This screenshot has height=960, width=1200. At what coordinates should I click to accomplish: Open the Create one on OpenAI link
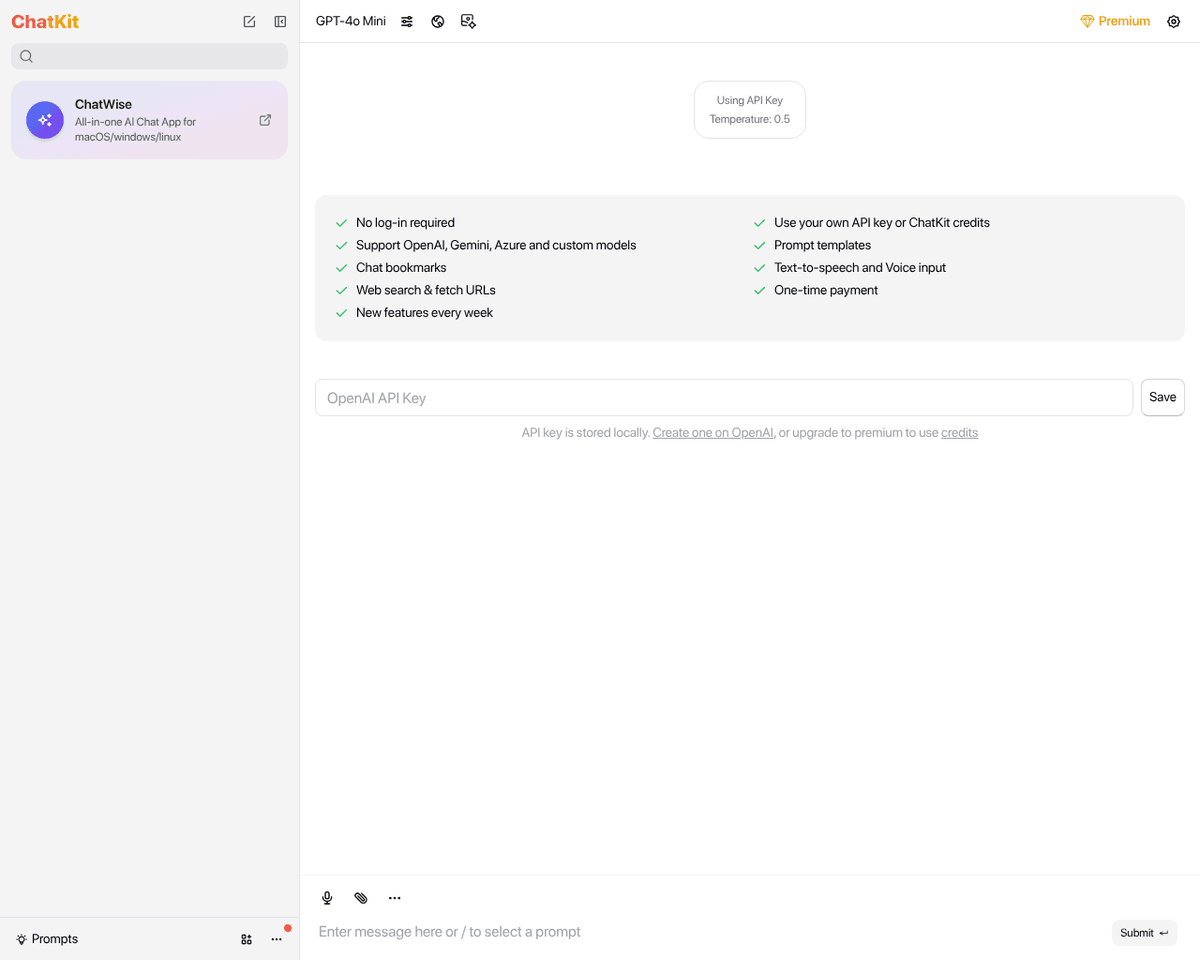pos(712,433)
